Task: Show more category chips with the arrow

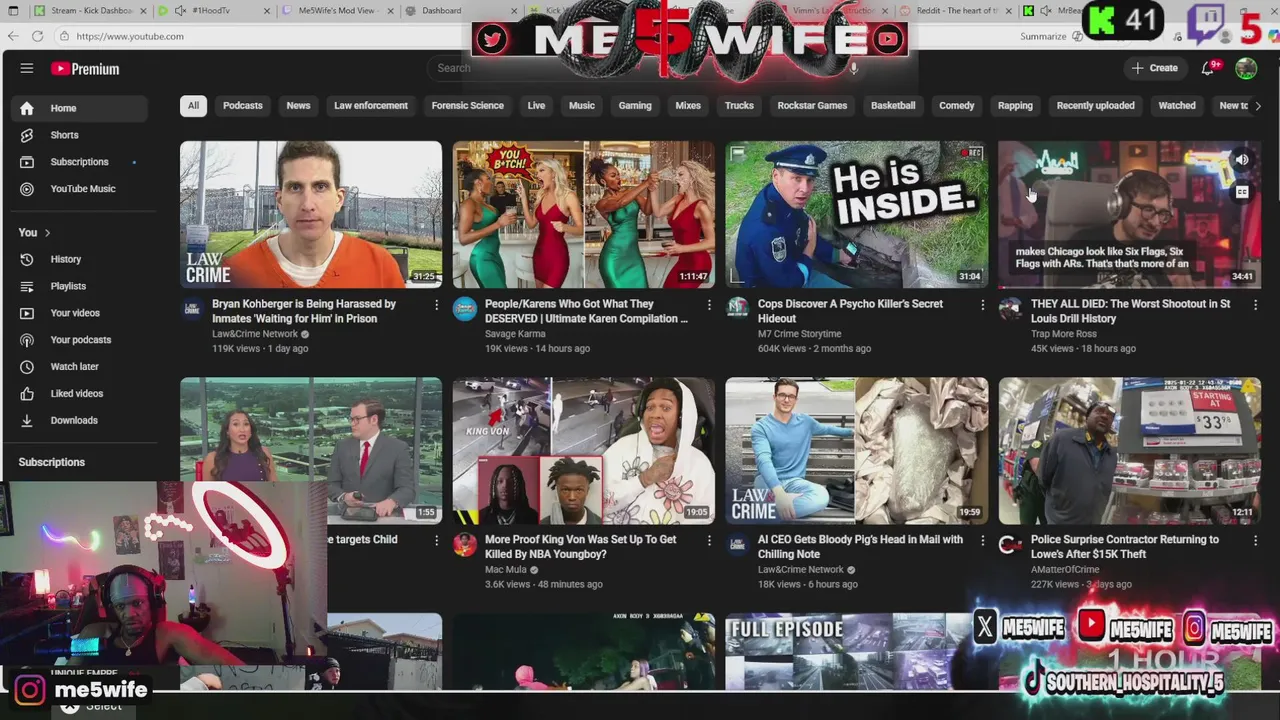Action: click(x=1257, y=106)
